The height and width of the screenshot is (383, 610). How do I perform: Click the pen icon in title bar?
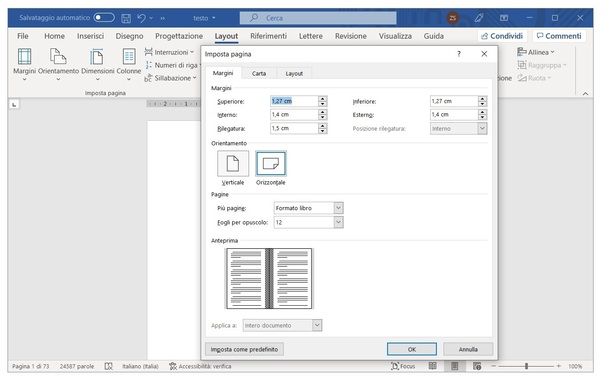[479, 18]
